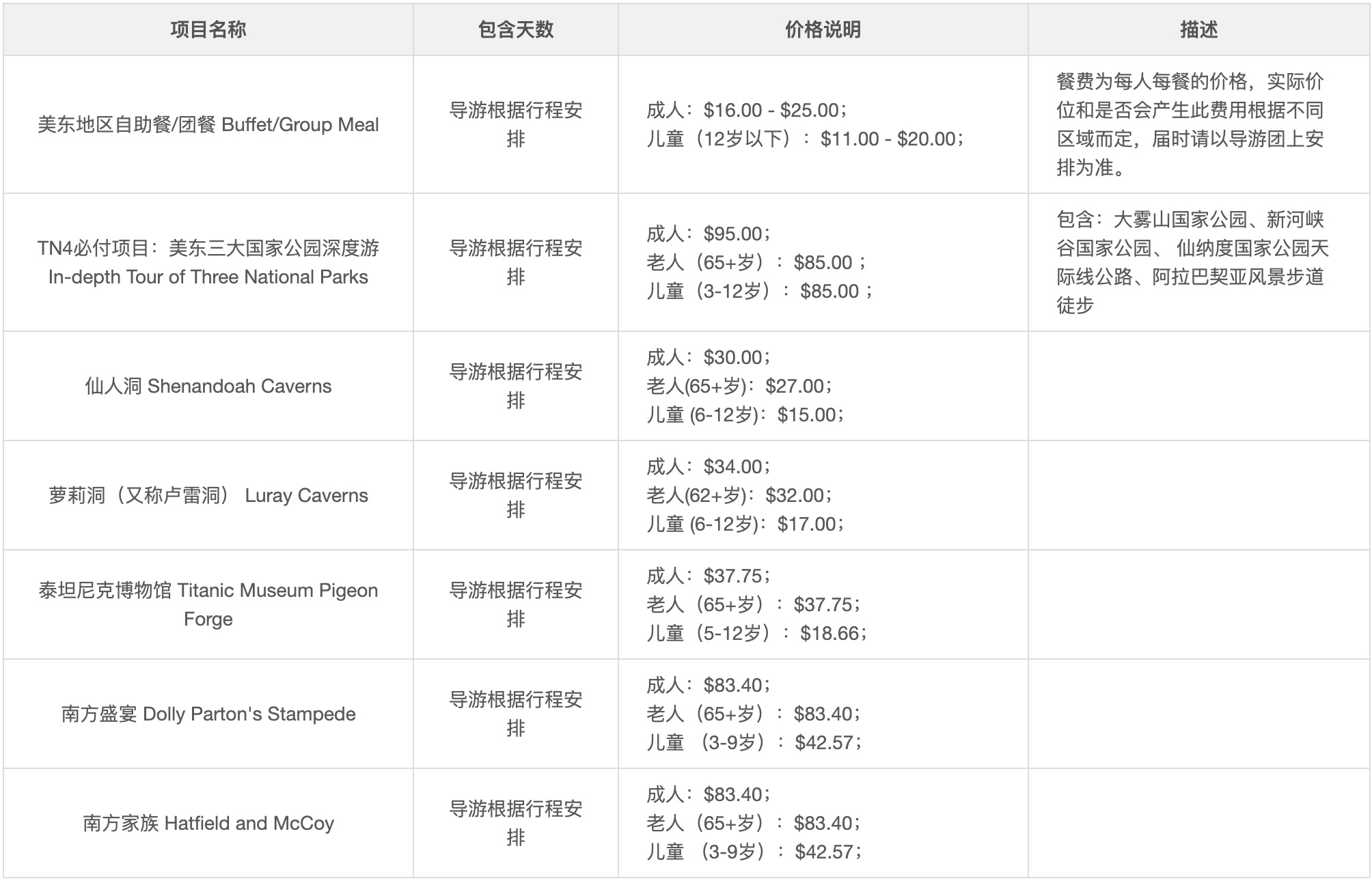This screenshot has width=1372, height=881.
Task: Click National Parks senior price $85.00 line
Action: tap(756, 262)
